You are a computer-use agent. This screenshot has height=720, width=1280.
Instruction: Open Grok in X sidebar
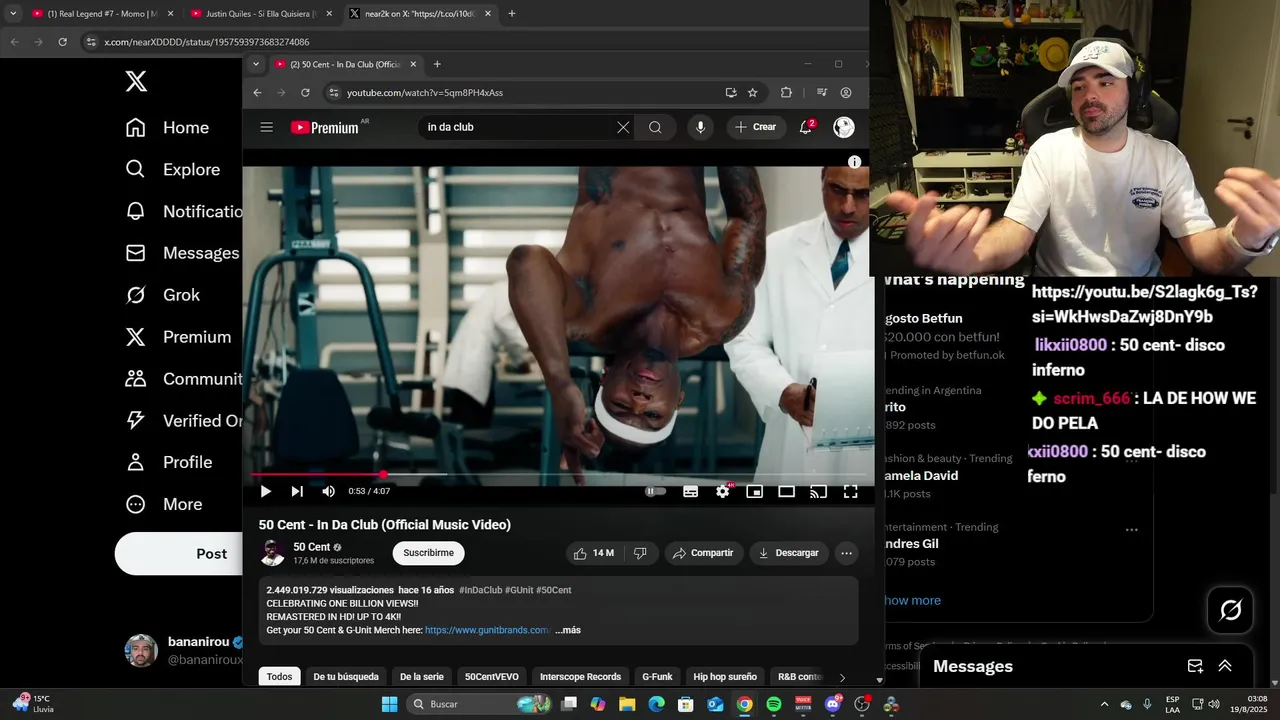click(162, 295)
